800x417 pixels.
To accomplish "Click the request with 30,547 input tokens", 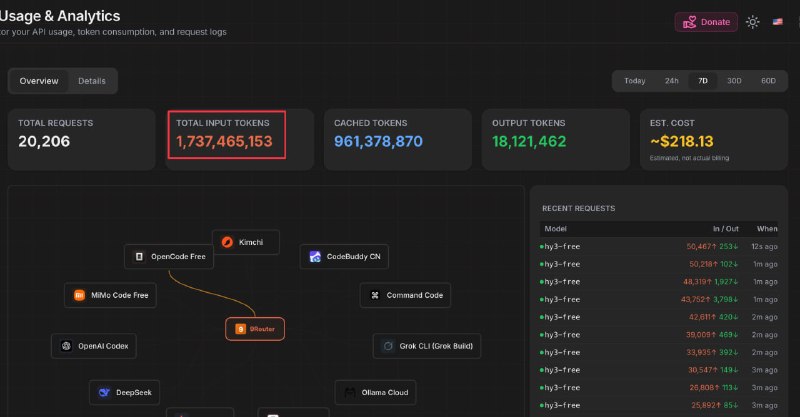I will pos(659,370).
